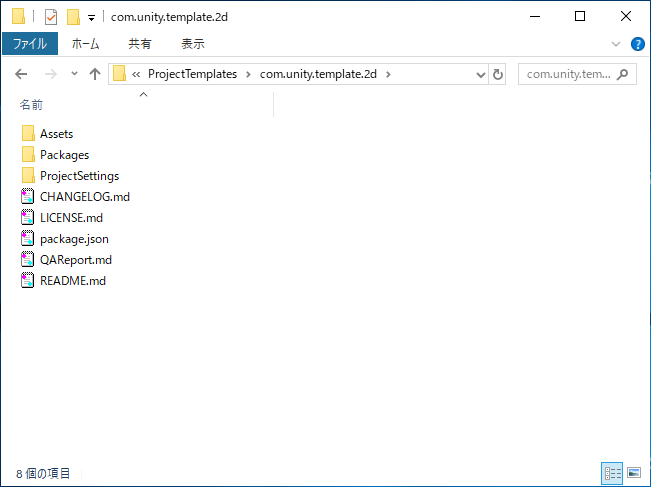
Task: Select the CHANGELOG.md file name
Action: click(x=85, y=197)
